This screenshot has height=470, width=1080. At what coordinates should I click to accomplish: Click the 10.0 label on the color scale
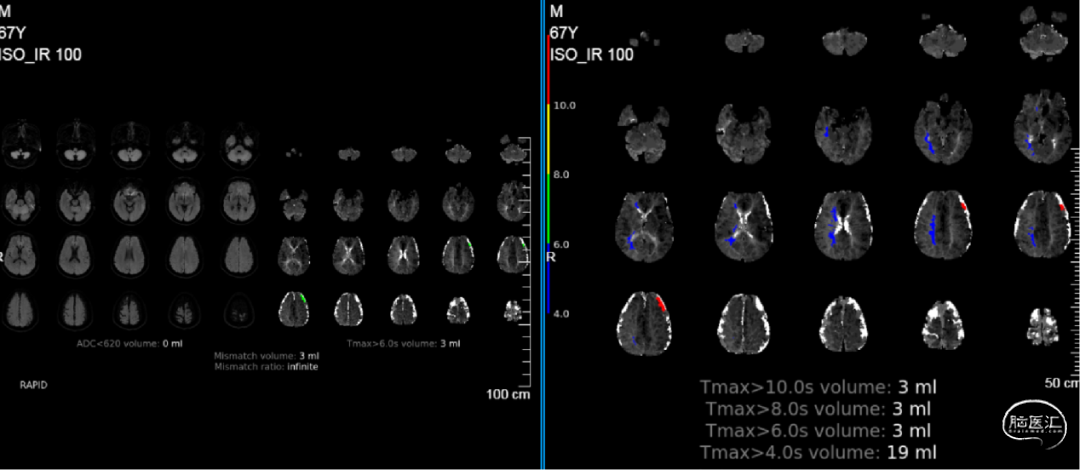(564, 105)
